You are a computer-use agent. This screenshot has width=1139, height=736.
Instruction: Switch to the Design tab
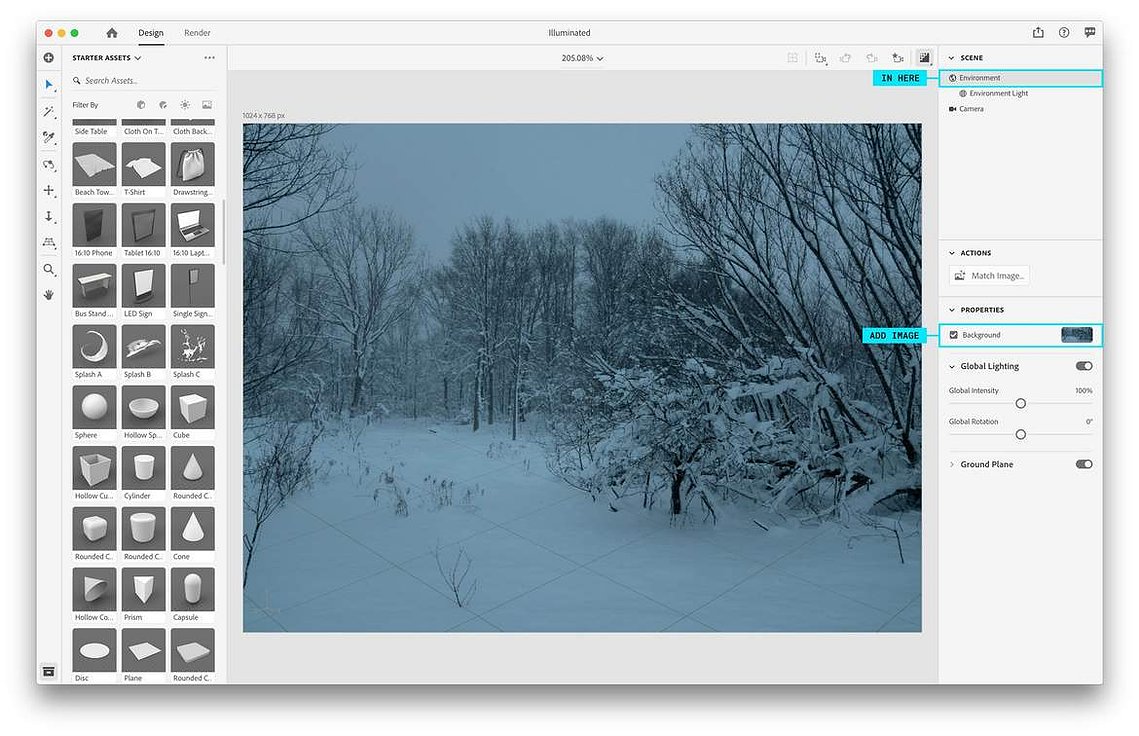151,33
